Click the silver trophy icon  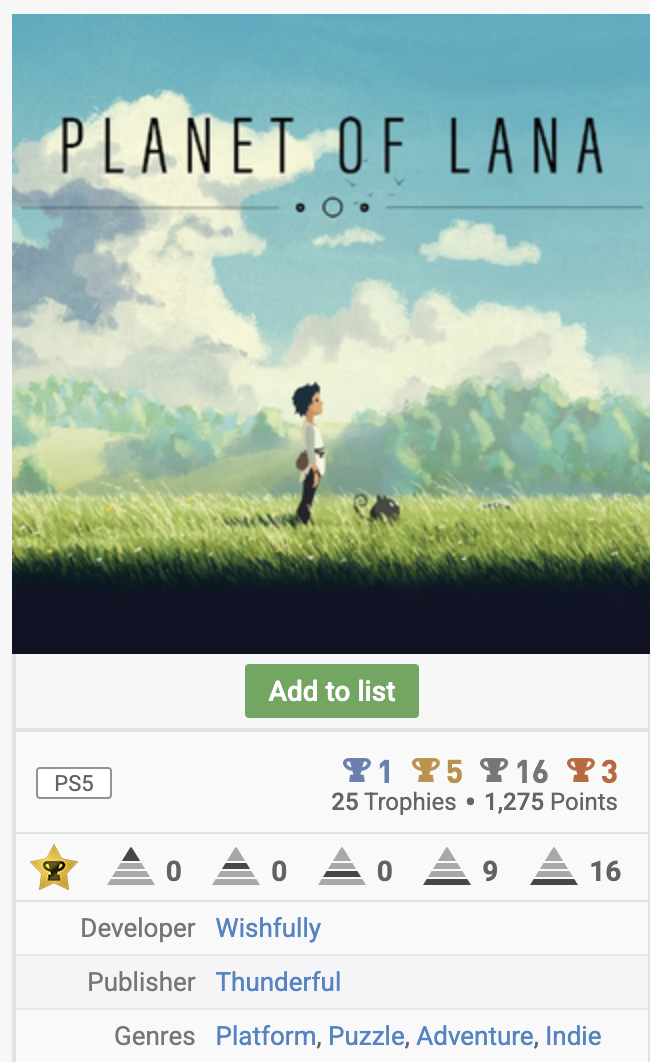pyautogui.click(x=494, y=770)
